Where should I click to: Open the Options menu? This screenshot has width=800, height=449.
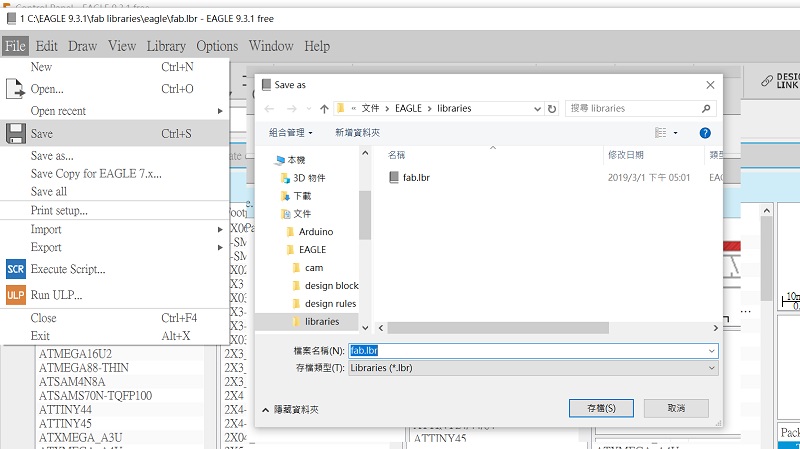(217, 46)
